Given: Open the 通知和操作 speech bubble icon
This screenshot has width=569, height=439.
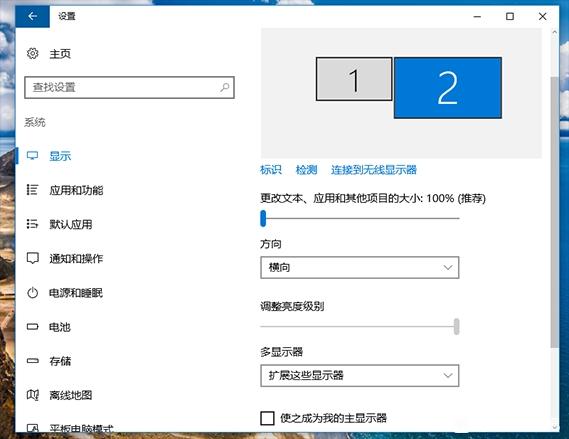Looking at the screenshot, I should [33, 258].
